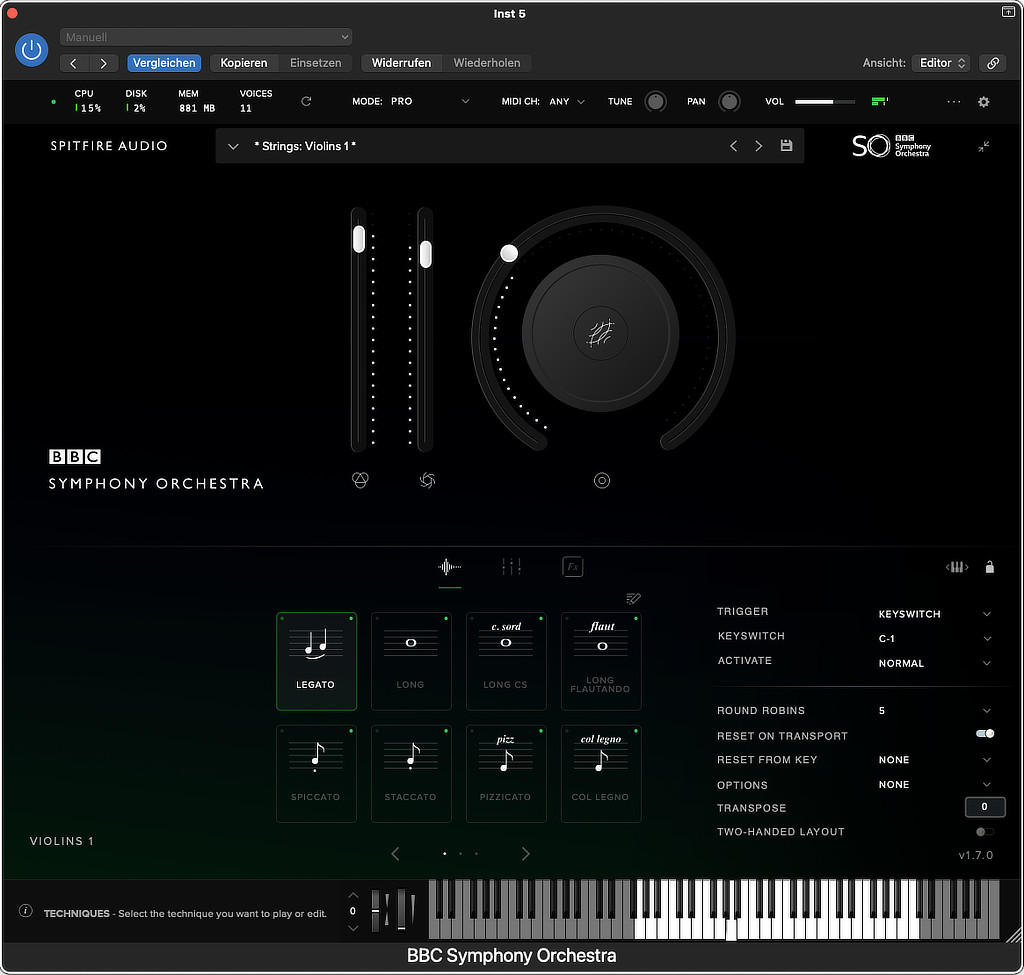Click the center emblem of the big knob

coord(601,334)
